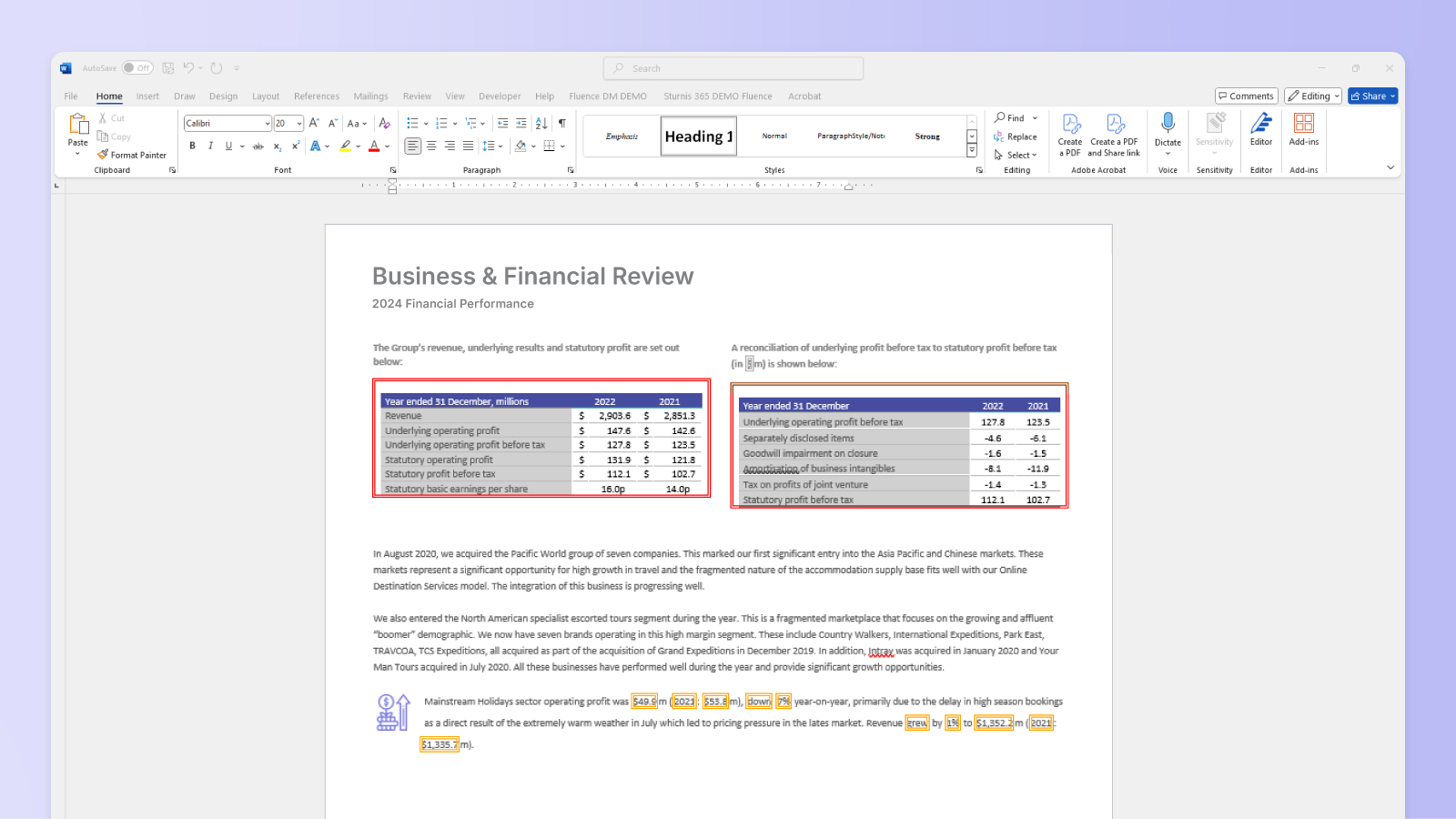Open Find in the Editing group
This screenshot has width=1456, height=819.
pos(1015,117)
